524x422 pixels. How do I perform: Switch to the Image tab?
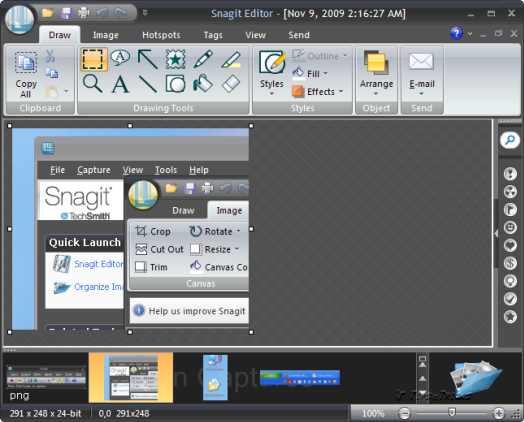106,35
